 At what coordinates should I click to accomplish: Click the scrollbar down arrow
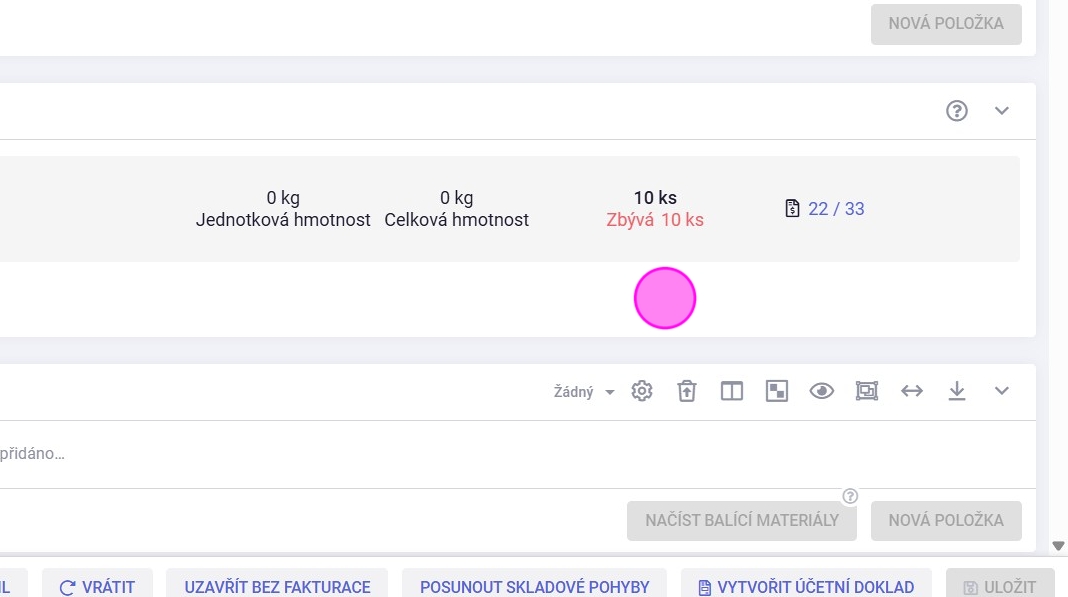tap(1059, 545)
